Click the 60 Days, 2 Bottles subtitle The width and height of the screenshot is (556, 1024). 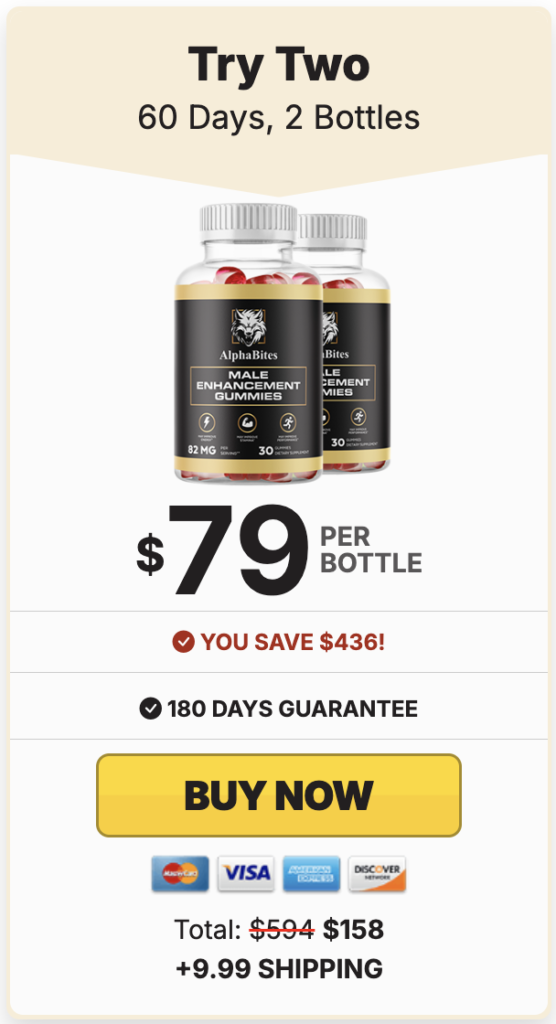click(x=278, y=117)
